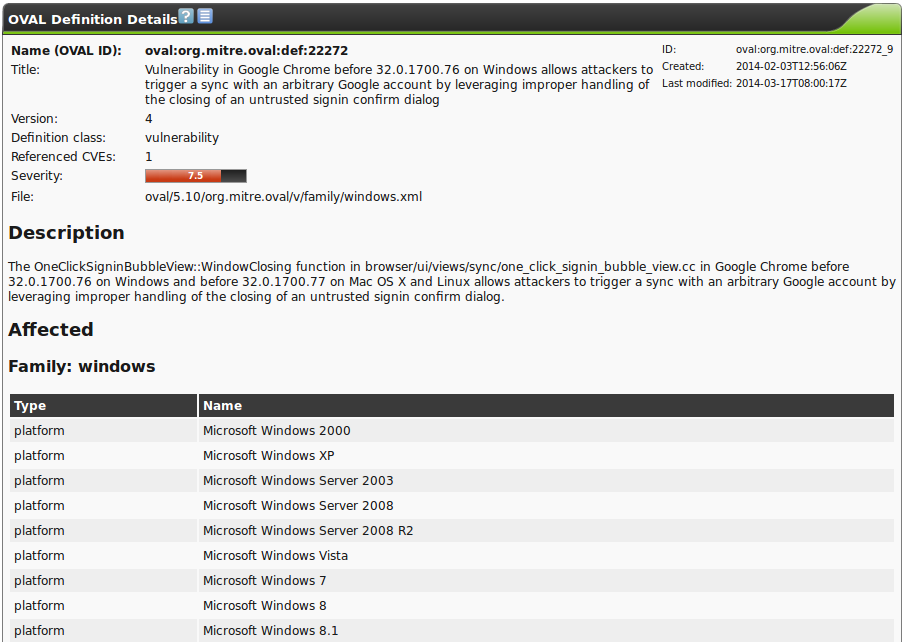Select the Microsoft Windows 8.1 row

pos(452,630)
